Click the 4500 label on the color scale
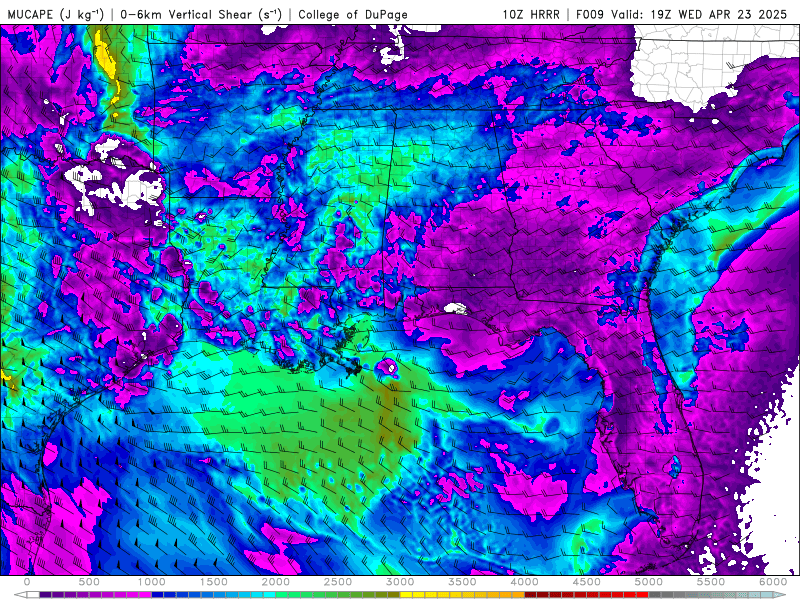800x600 pixels. tap(587, 582)
